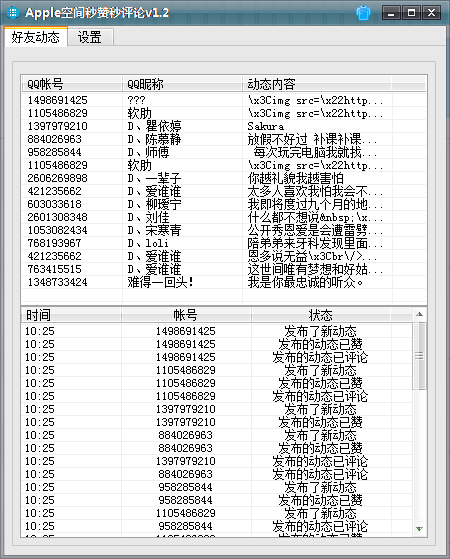Switch to the 设置 tab
450x559 pixels.
tap(90, 37)
